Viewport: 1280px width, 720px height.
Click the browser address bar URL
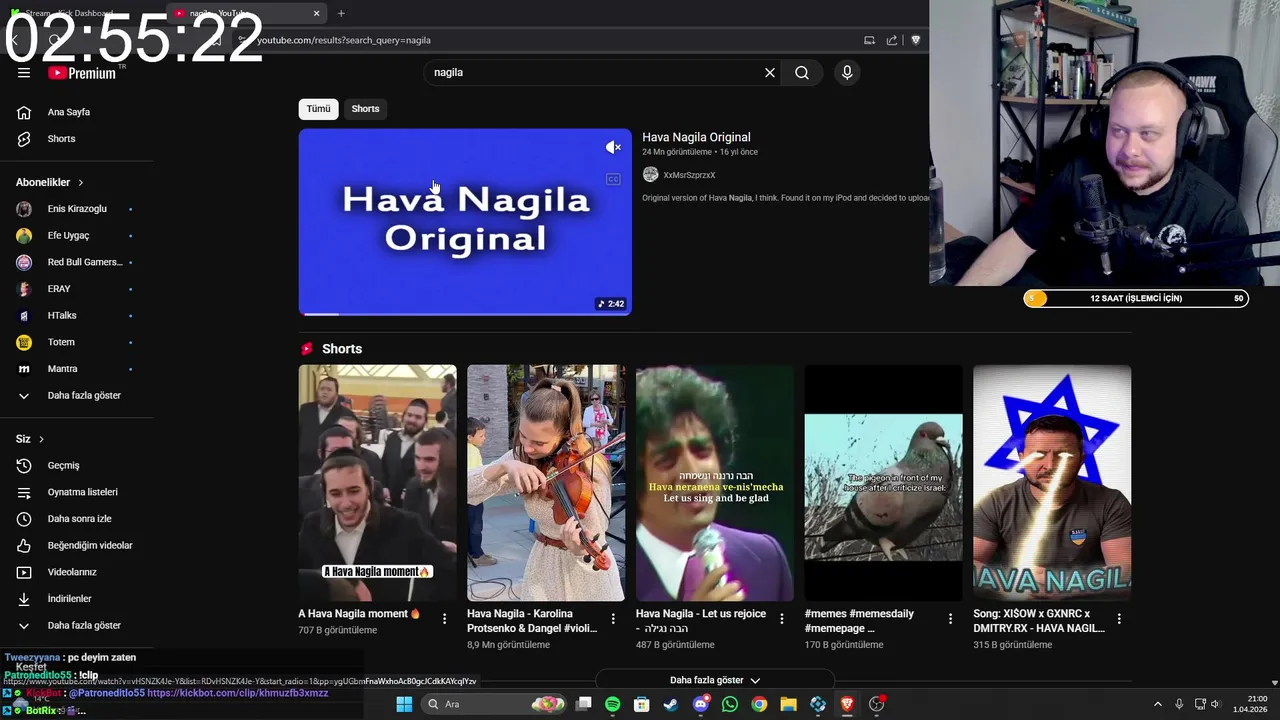click(x=344, y=40)
